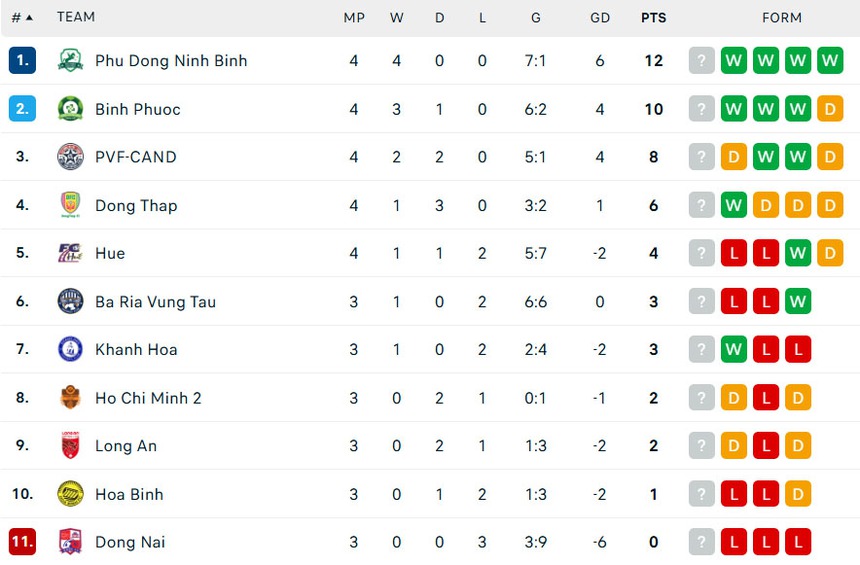Click the MP column header
The width and height of the screenshot is (860, 565).
click(354, 17)
